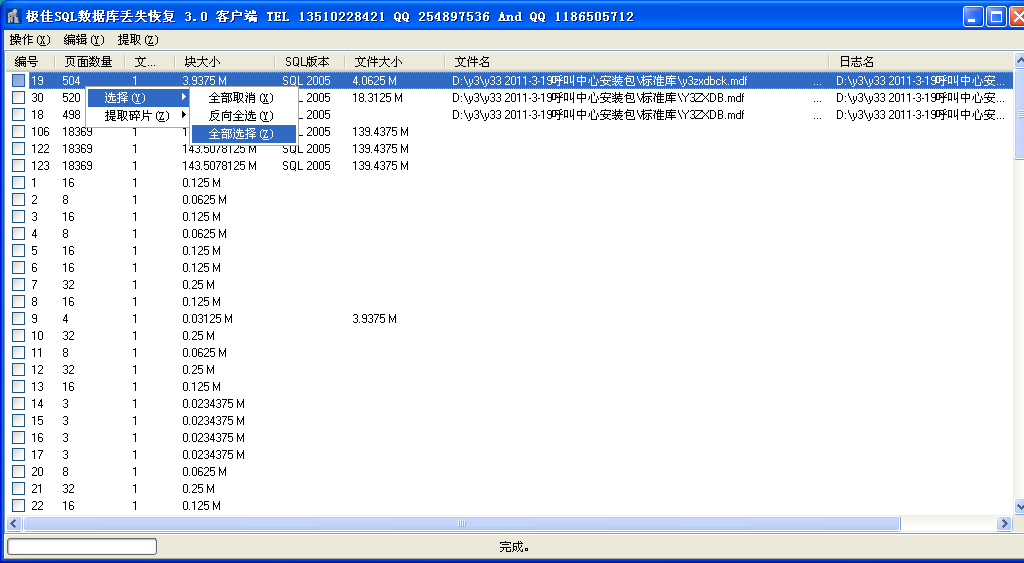Select the Y3ZXDB.mdf path in row 18
Screen dimensions: 1024x563
[x=598, y=114]
